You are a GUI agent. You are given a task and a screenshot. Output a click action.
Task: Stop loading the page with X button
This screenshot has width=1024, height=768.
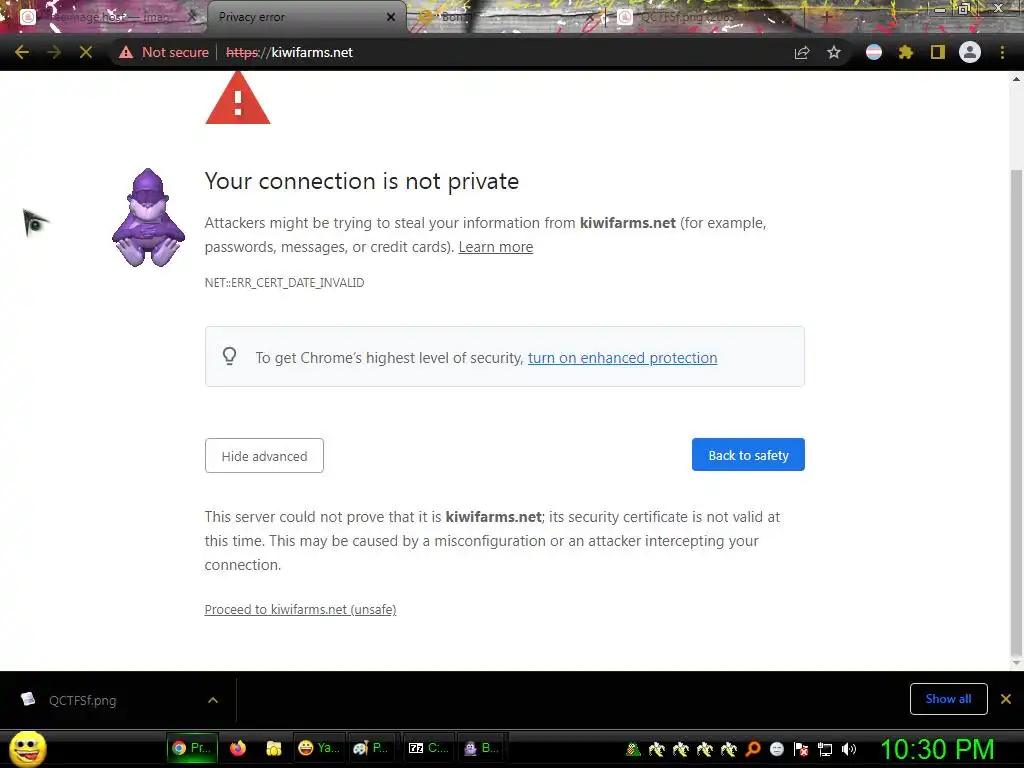pyautogui.click(x=86, y=52)
